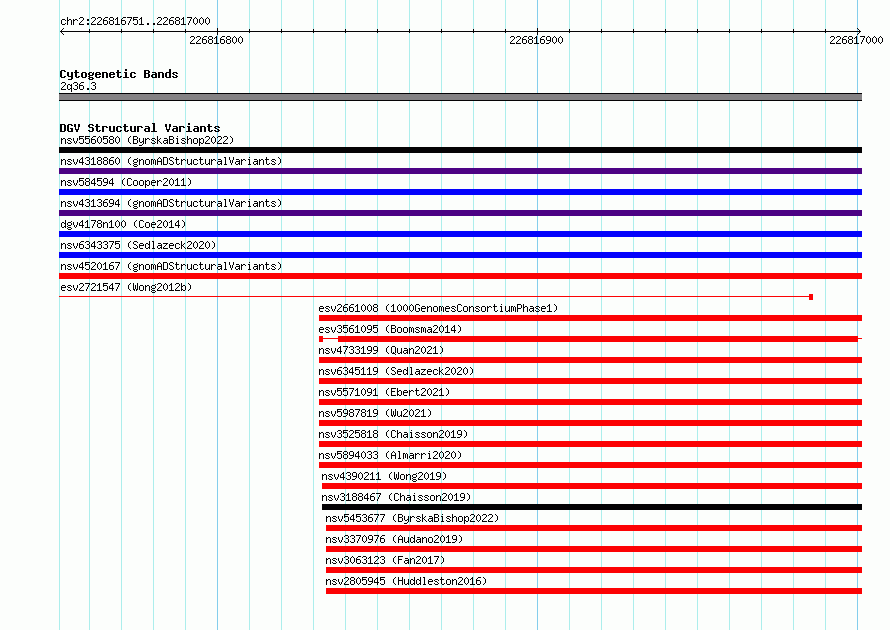890x630 pixels.
Task: Open nsv3063123 (Fan2017) label
Action: click(x=385, y=560)
